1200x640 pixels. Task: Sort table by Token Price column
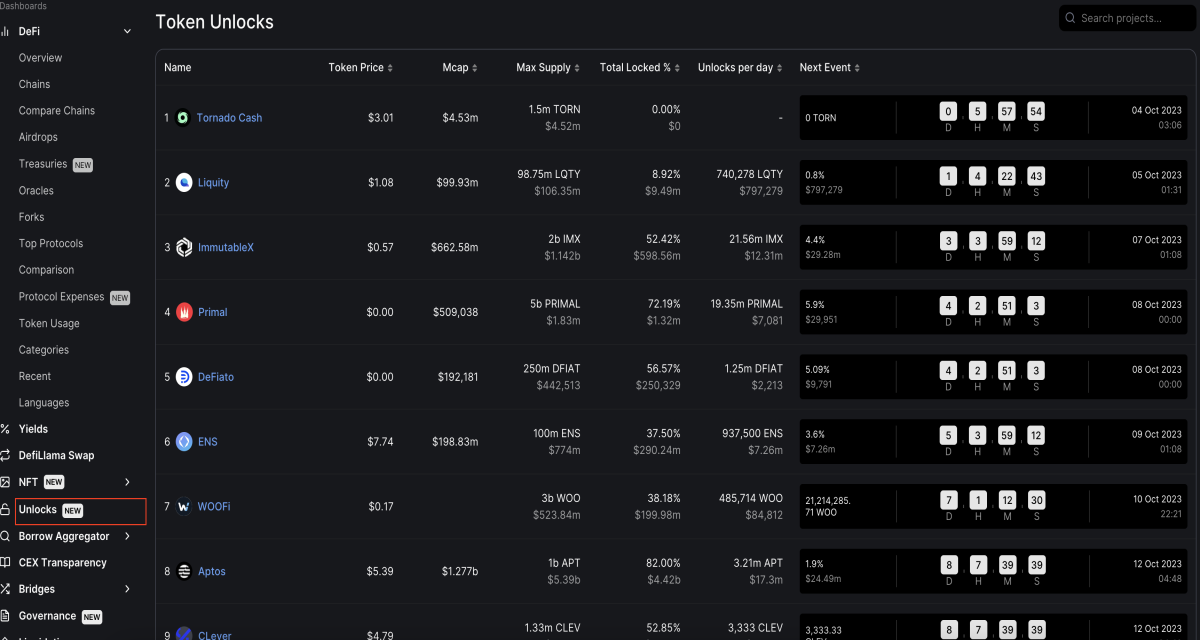[361, 68]
